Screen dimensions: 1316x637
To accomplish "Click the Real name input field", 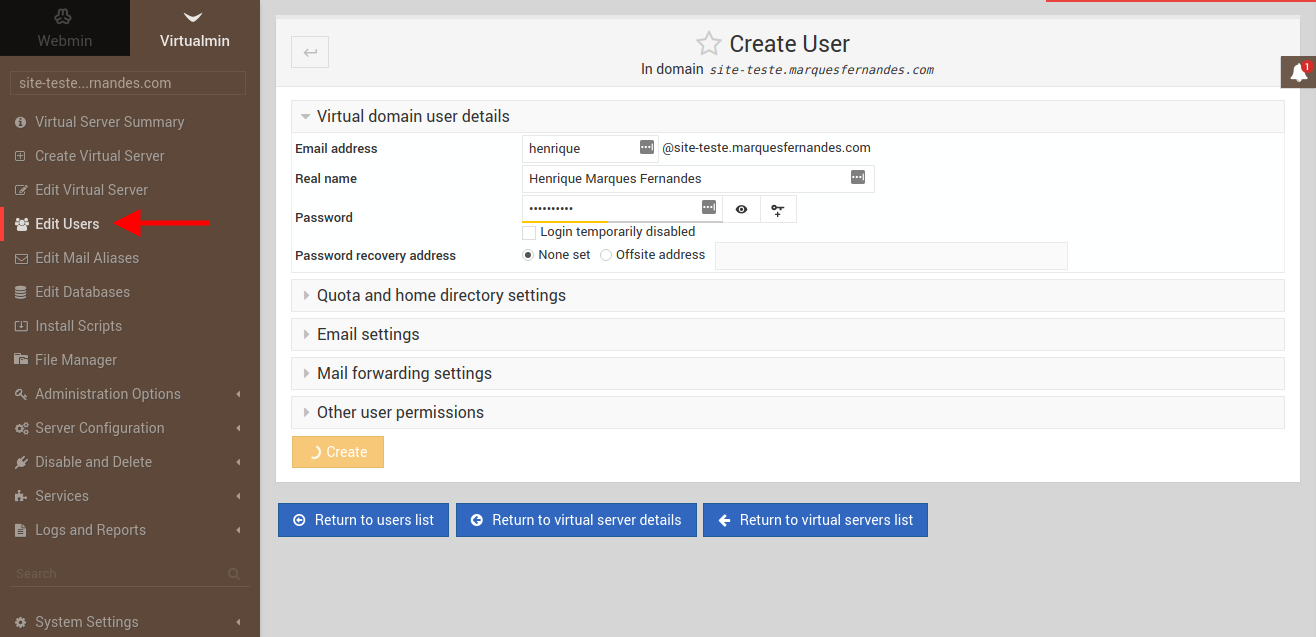I will (x=698, y=178).
